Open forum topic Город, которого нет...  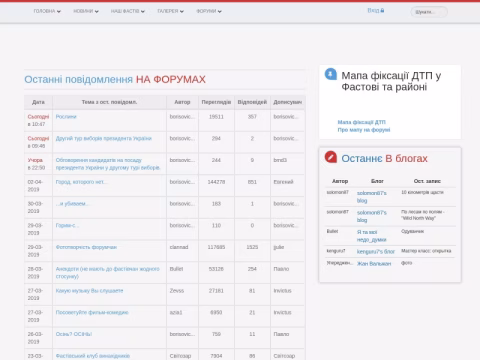point(81,182)
